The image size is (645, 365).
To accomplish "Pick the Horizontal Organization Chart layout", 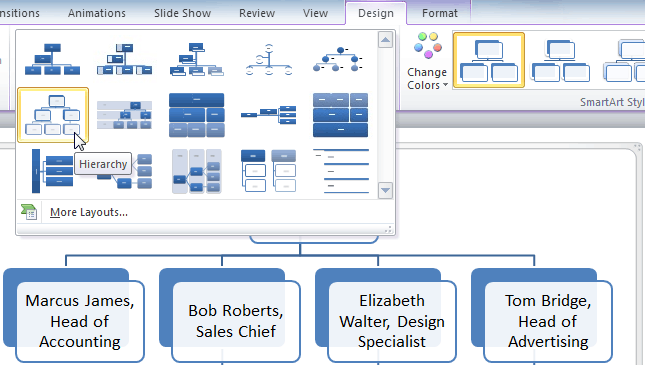I will click(269, 115).
